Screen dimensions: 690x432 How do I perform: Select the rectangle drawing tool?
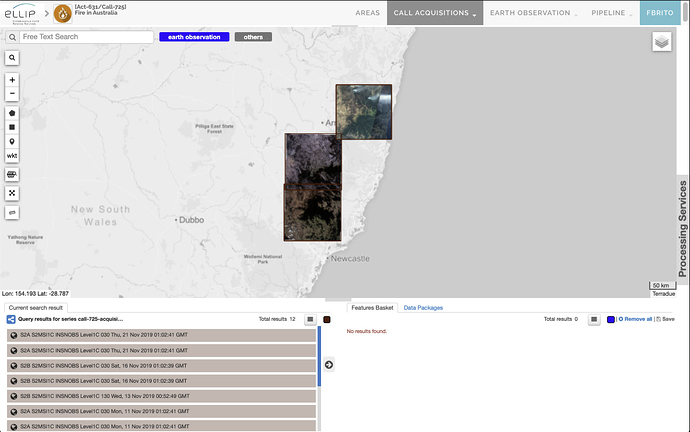click(12, 128)
